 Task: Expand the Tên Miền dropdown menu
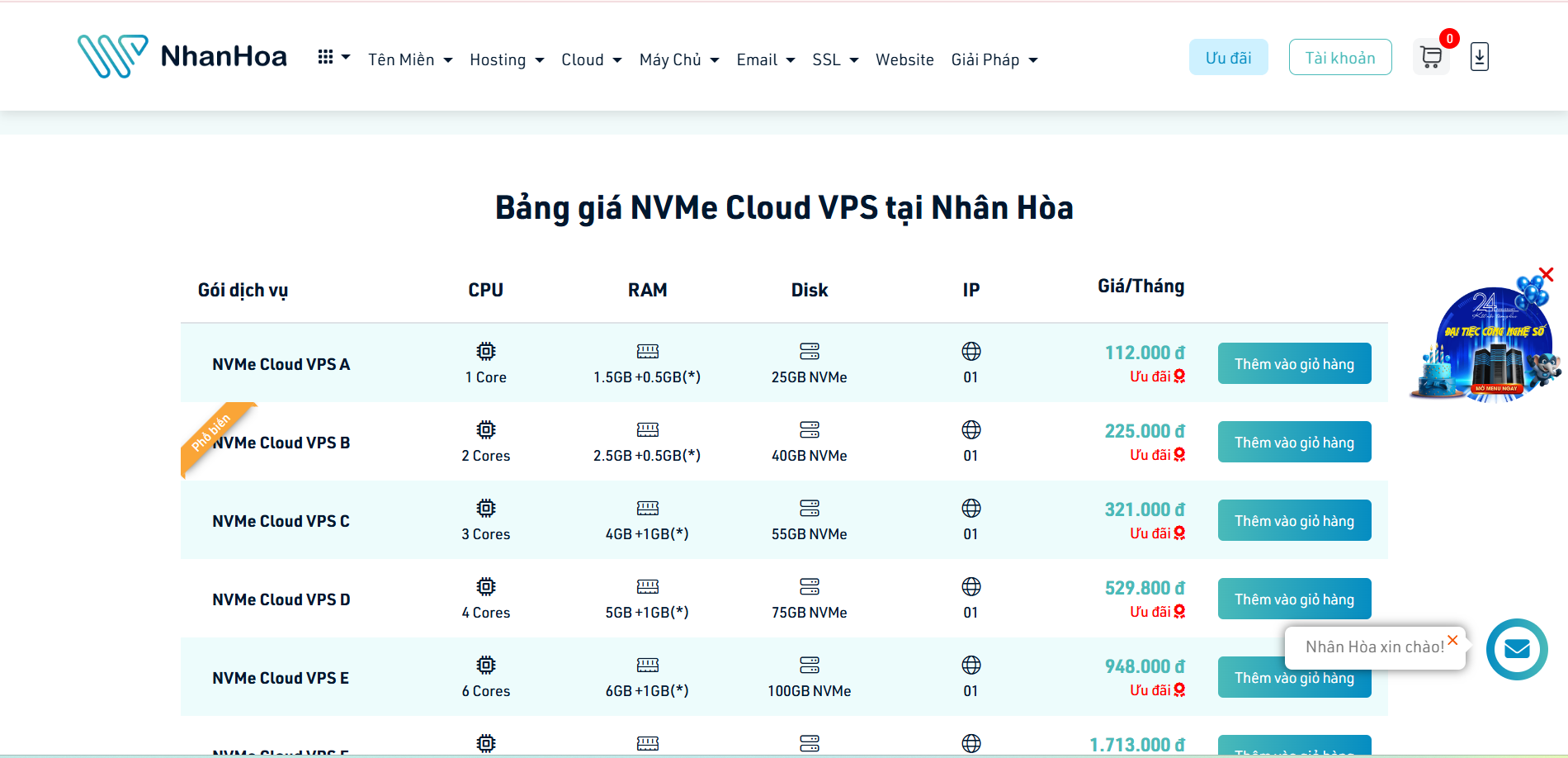tap(410, 59)
